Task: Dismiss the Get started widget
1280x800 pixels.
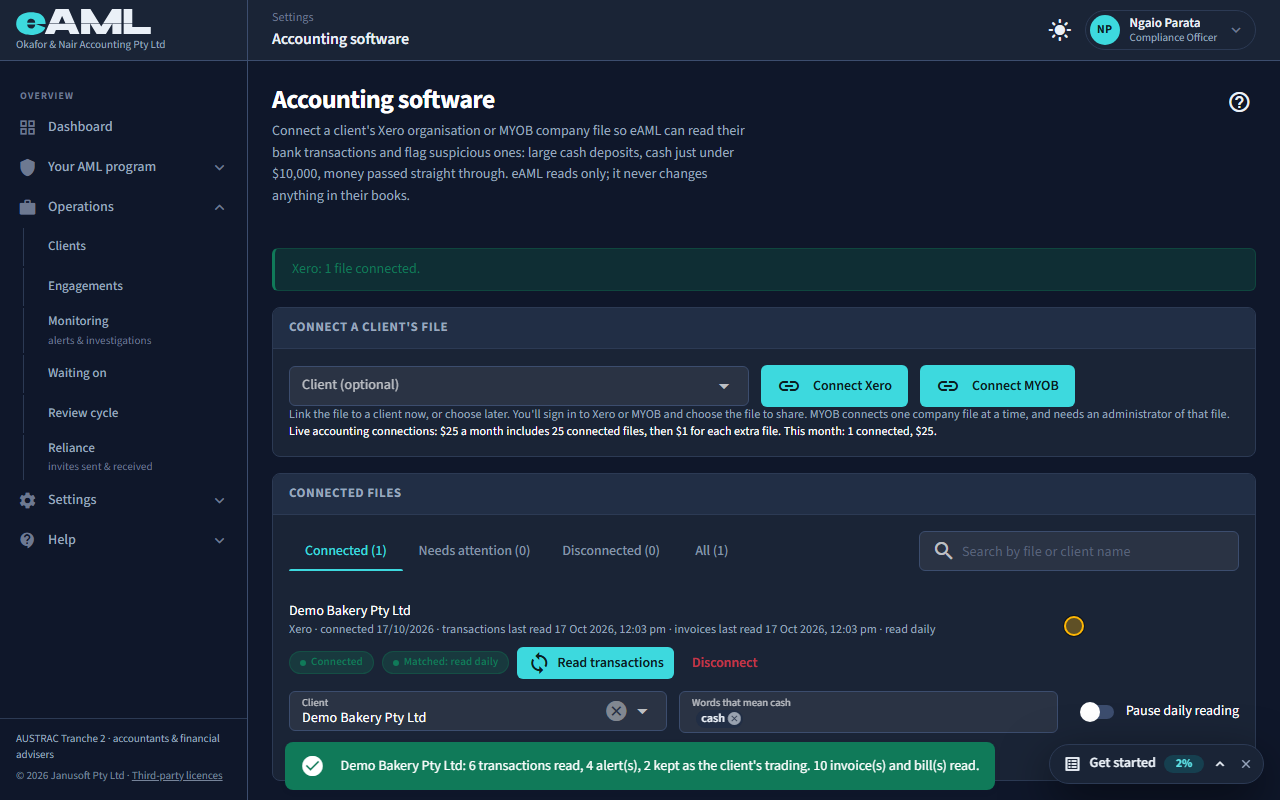Action: pyautogui.click(x=1246, y=763)
